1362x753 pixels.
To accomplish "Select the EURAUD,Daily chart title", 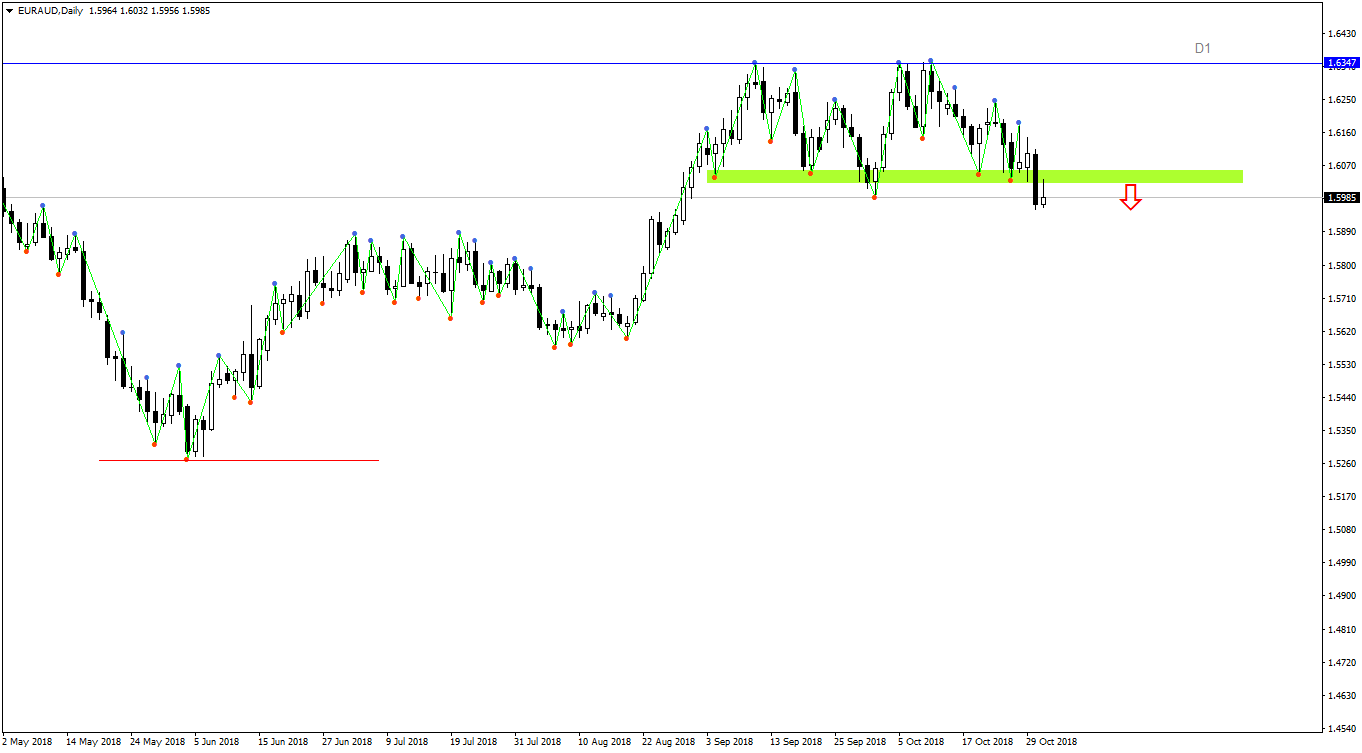I will [50, 10].
